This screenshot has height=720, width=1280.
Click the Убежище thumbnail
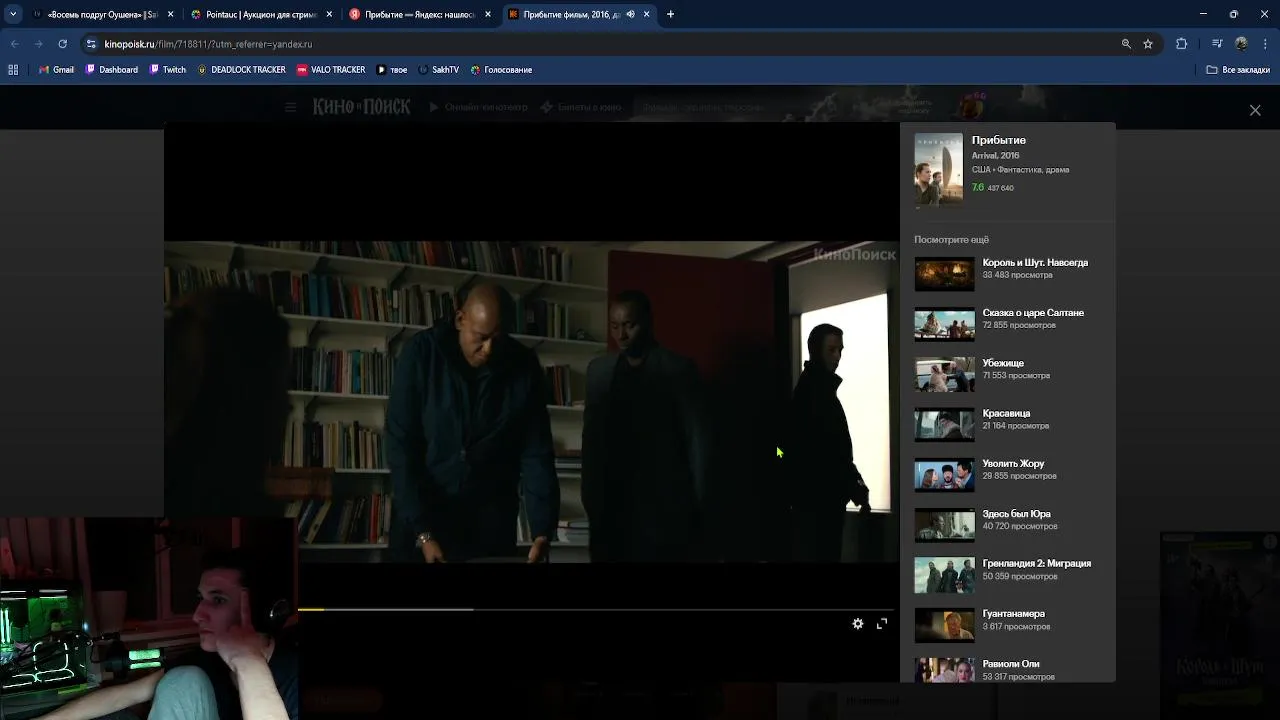(x=944, y=374)
